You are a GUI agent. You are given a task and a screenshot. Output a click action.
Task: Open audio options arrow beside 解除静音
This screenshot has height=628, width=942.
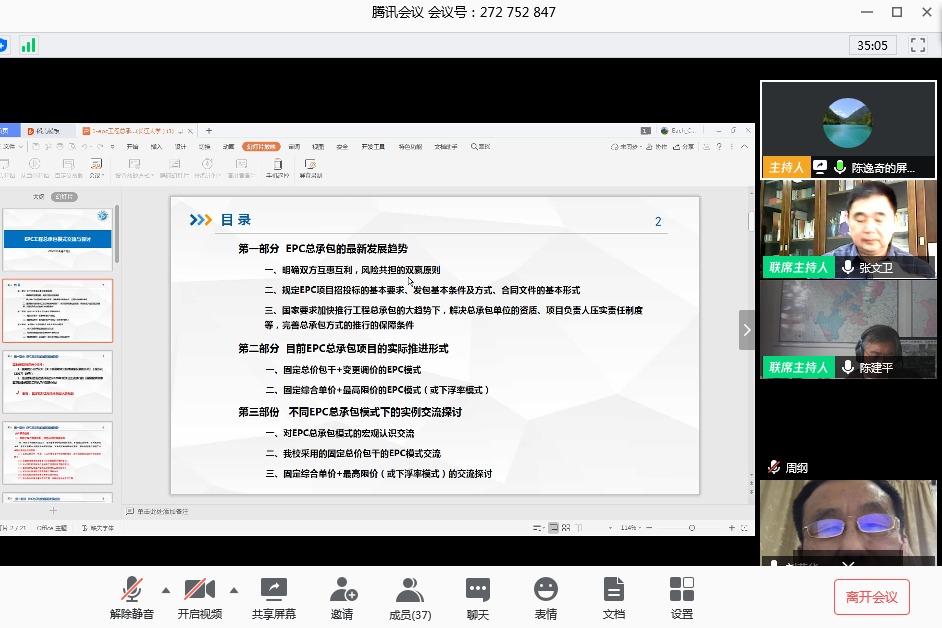pyautogui.click(x=166, y=591)
